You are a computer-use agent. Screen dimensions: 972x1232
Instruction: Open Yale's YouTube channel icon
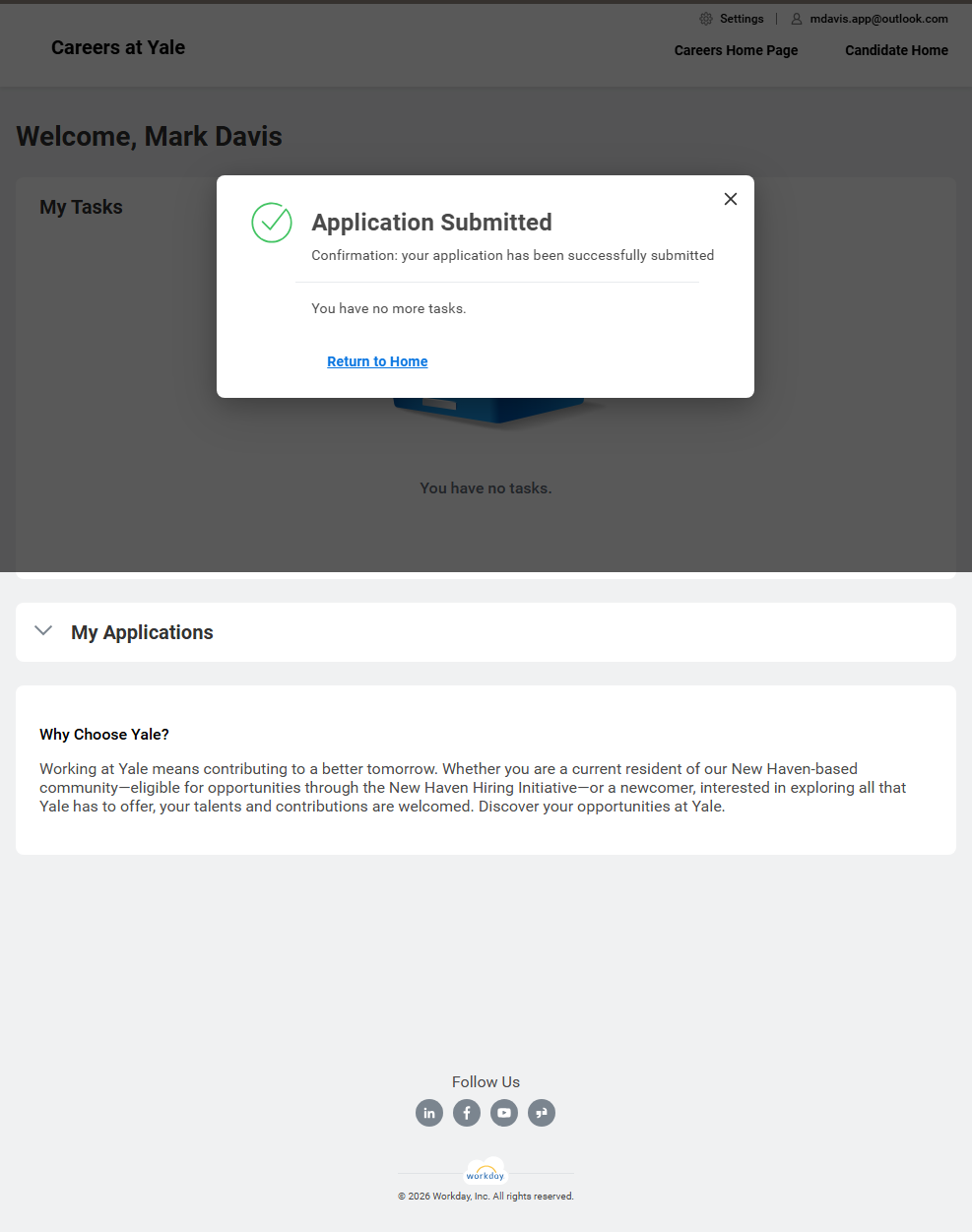504,1113
